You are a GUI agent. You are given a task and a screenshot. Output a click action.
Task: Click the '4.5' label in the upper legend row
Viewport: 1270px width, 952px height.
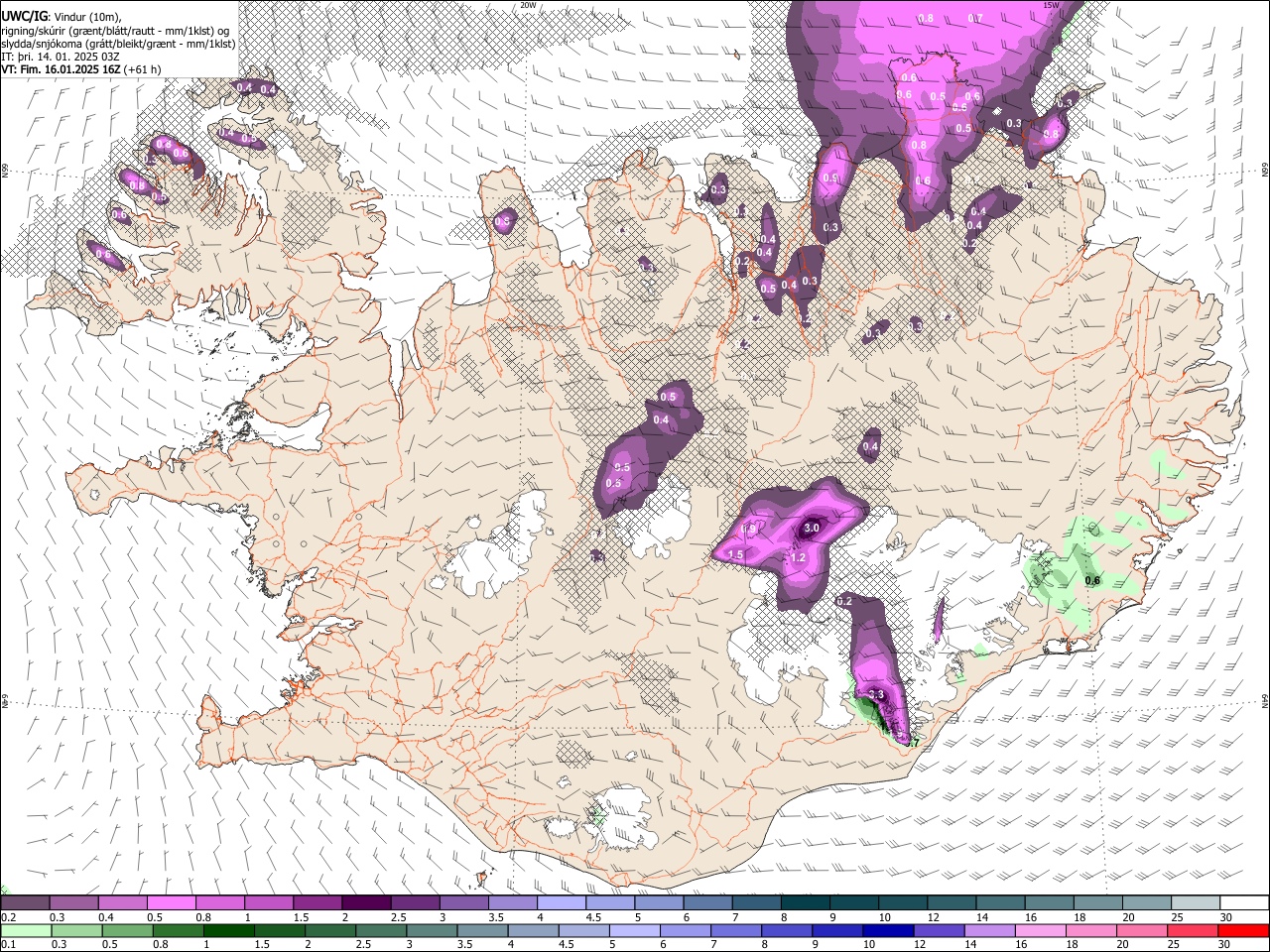592,917
